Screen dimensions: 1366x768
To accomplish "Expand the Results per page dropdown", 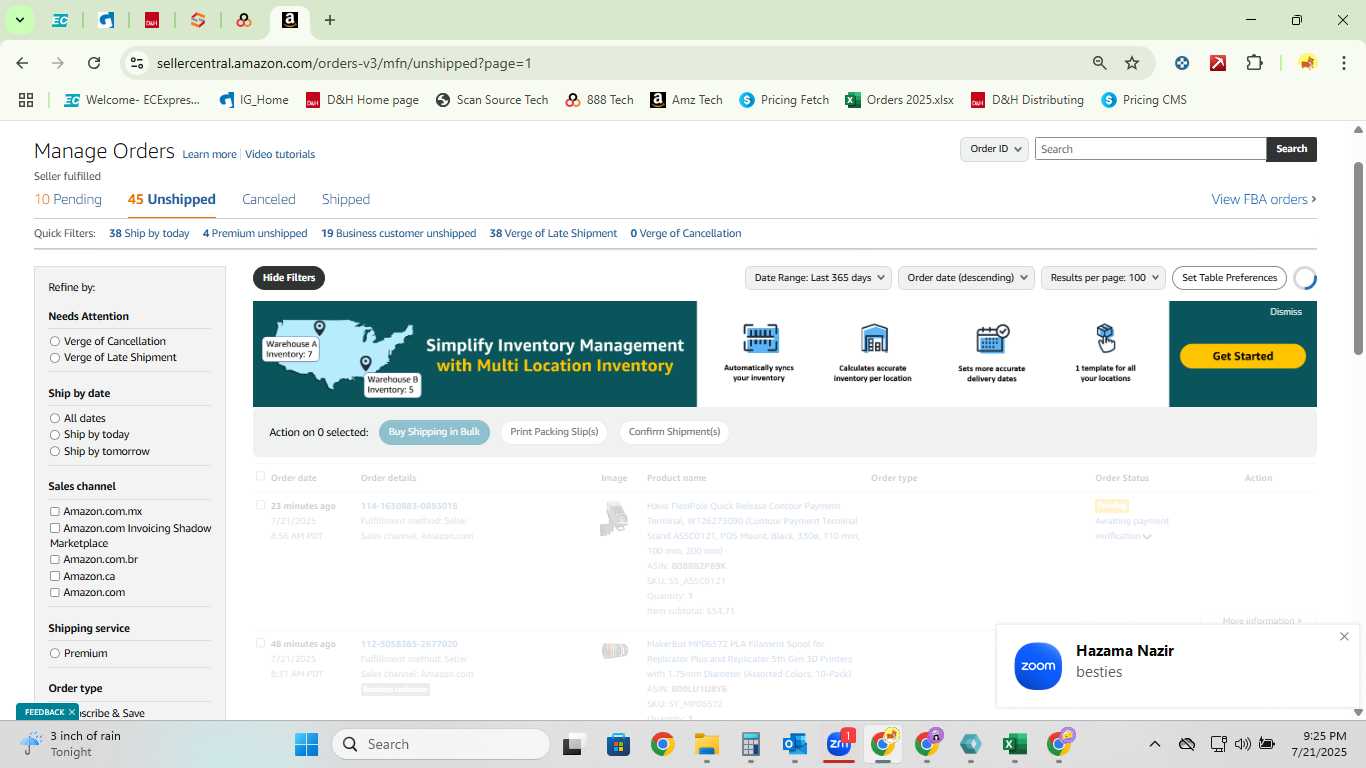I will point(1104,278).
